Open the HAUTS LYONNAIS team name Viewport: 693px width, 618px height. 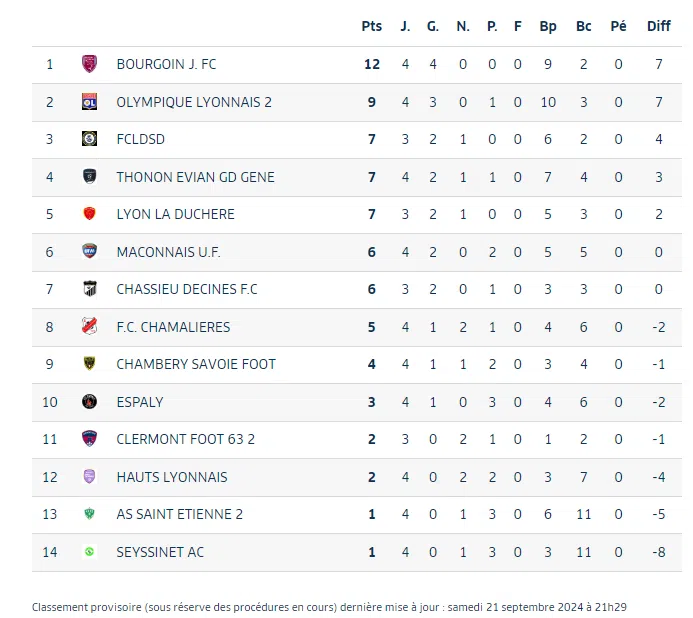pos(172,477)
